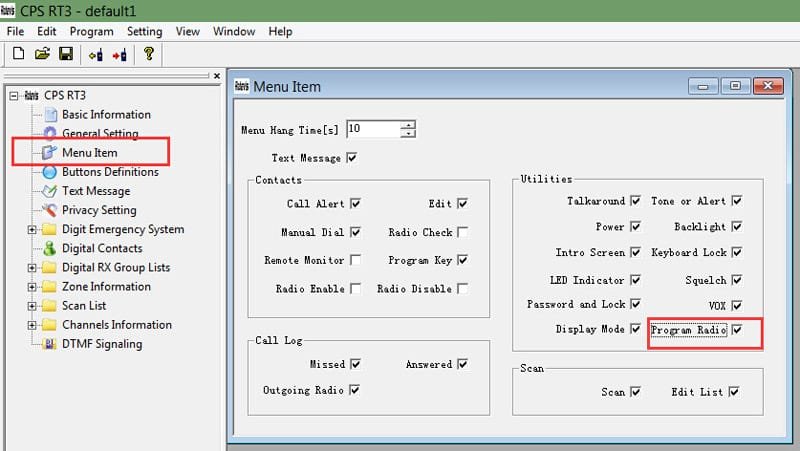This screenshot has width=800, height=451.
Task: Create a new codeplug file
Action: 18,54
